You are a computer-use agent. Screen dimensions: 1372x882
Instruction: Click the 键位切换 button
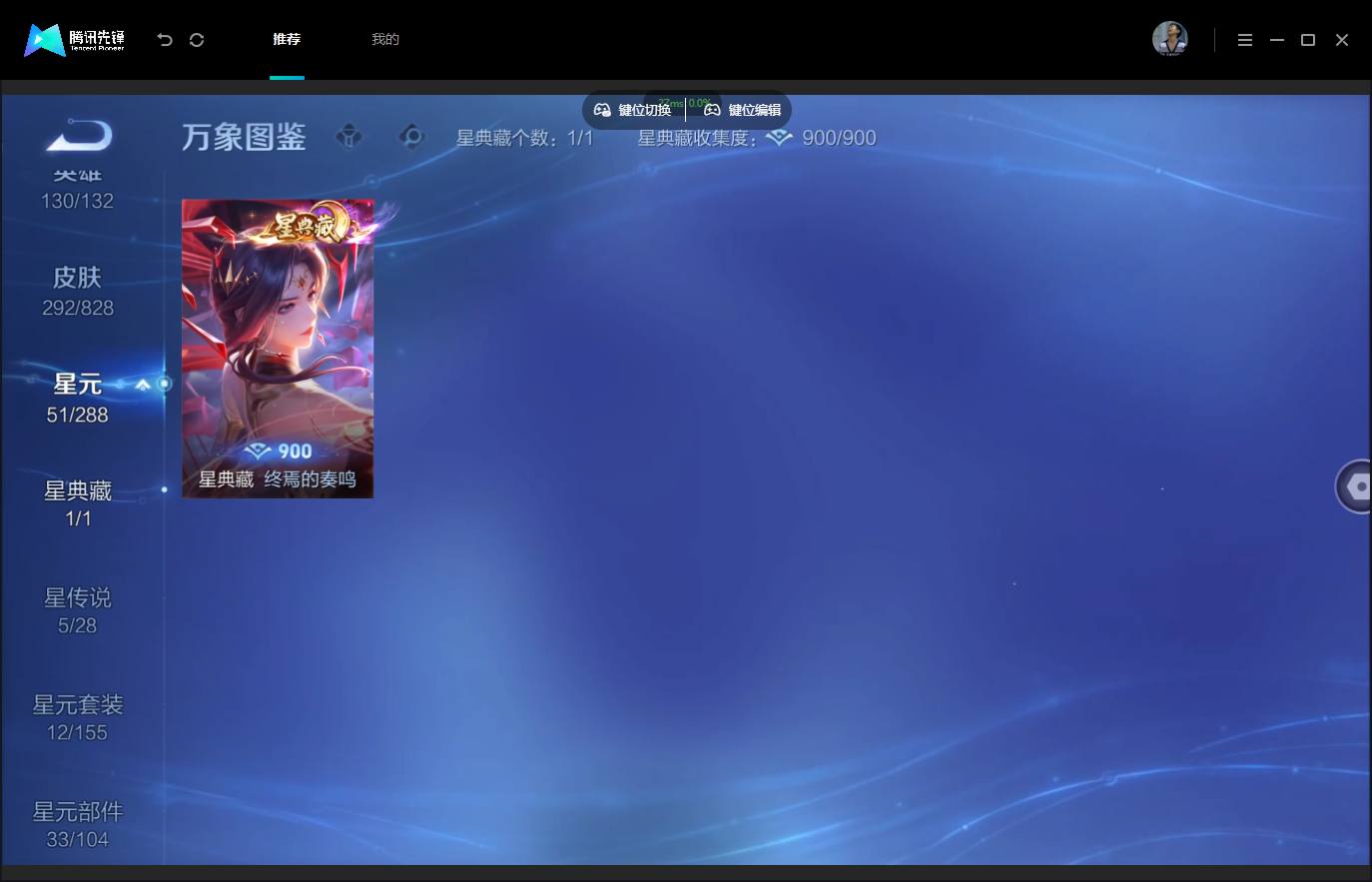633,110
